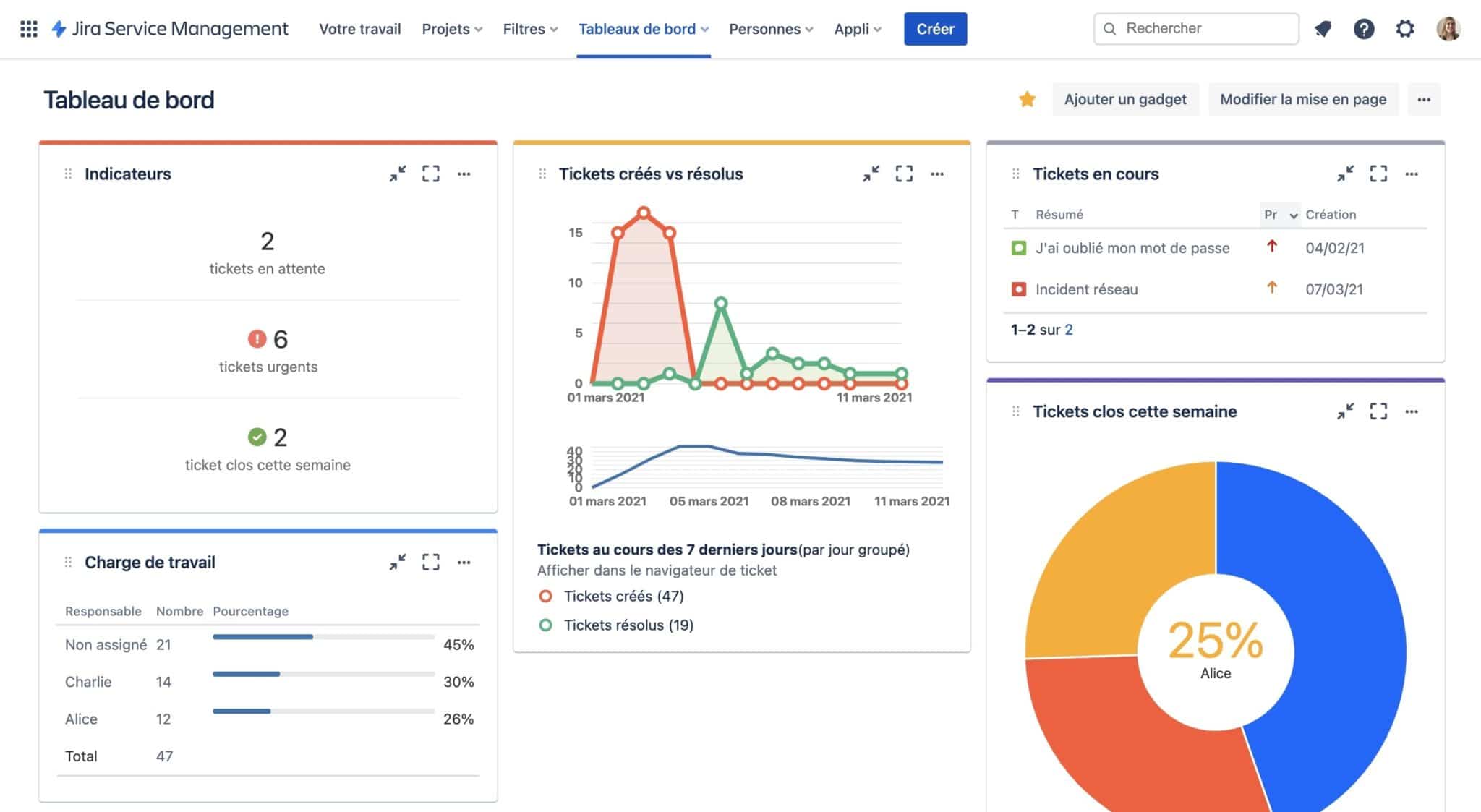
Task: Expand the Projets dropdown menu
Action: pos(452,29)
